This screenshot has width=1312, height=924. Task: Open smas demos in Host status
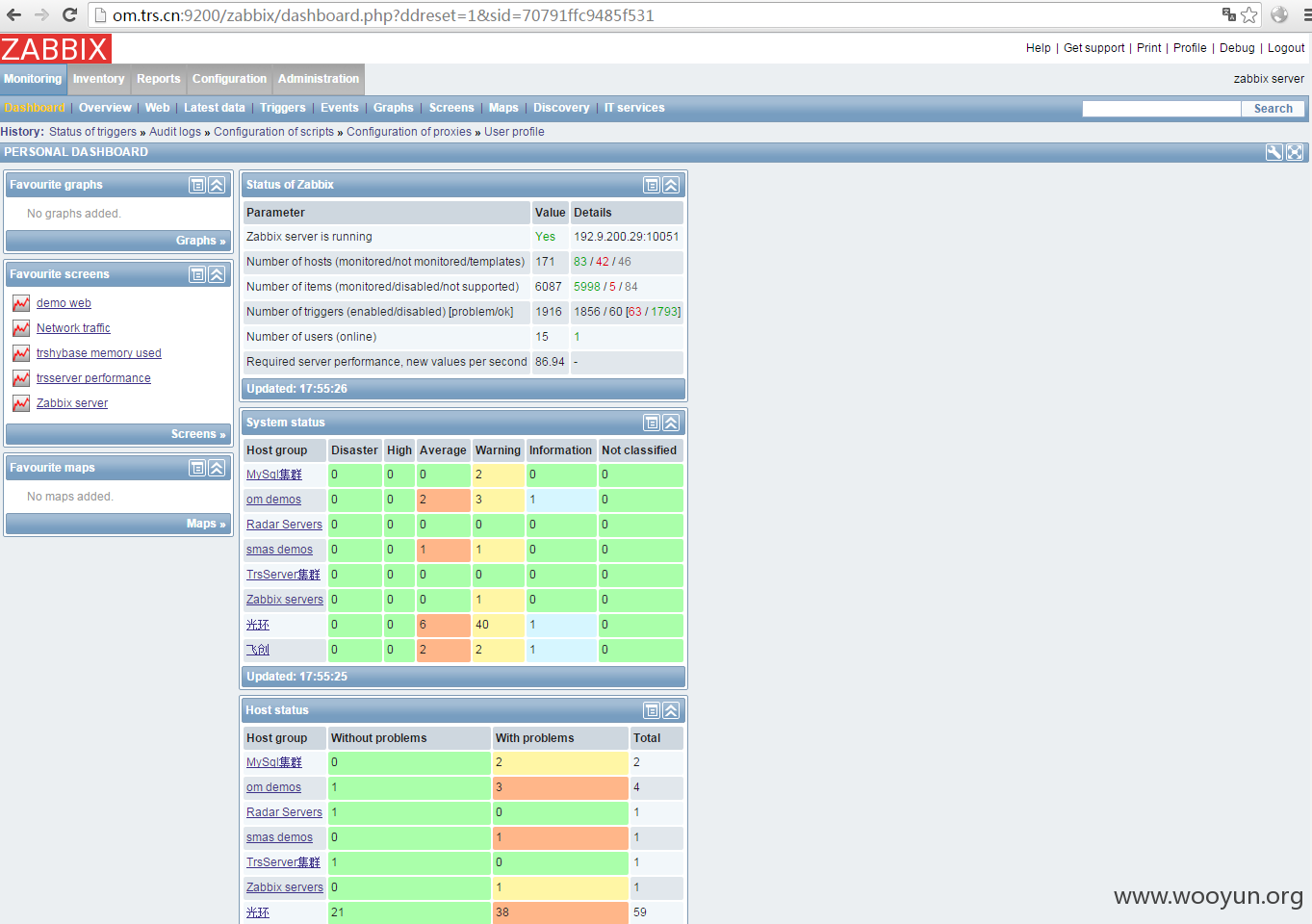click(279, 837)
